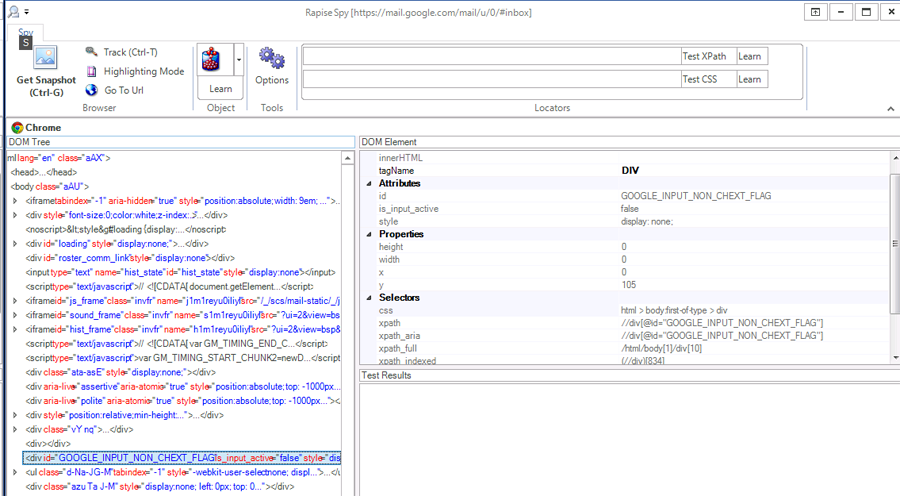Start tracking with the Track tool
This screenshot has width=900, height=496.
(x=121, y=52)
